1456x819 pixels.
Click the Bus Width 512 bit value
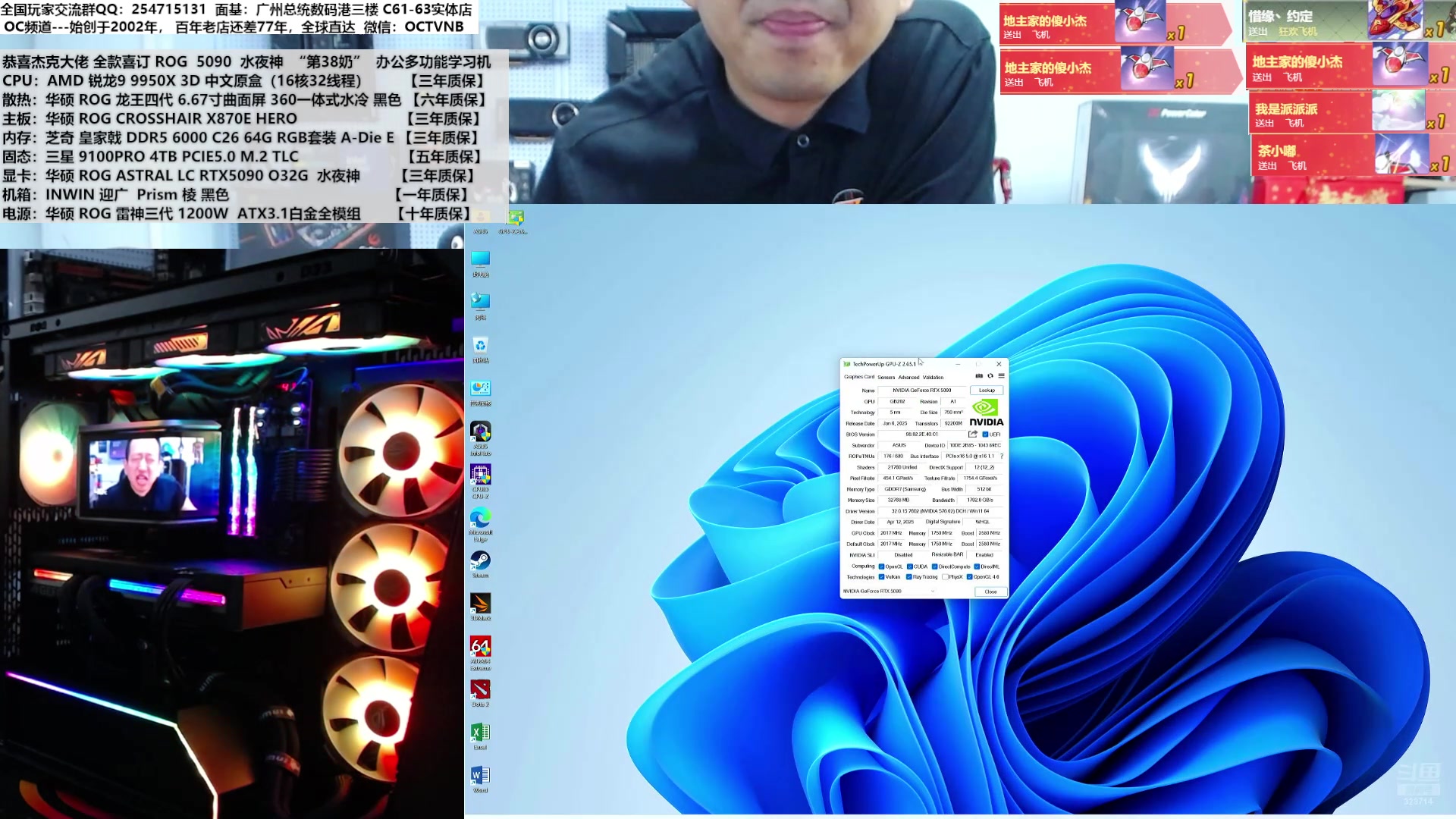pyautogui.click(x=984, y=489)
